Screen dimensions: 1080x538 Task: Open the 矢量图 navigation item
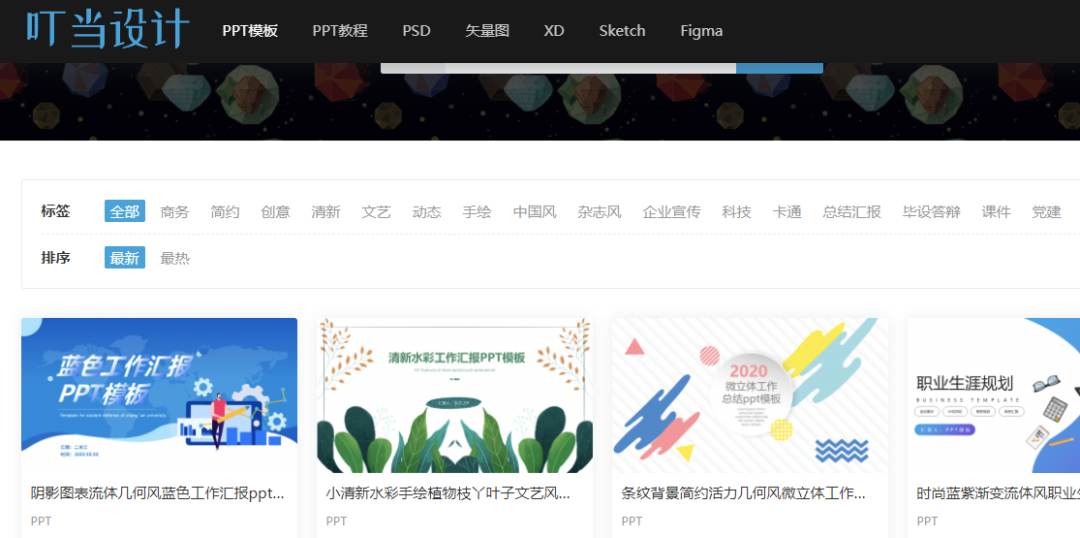(487, 30)
